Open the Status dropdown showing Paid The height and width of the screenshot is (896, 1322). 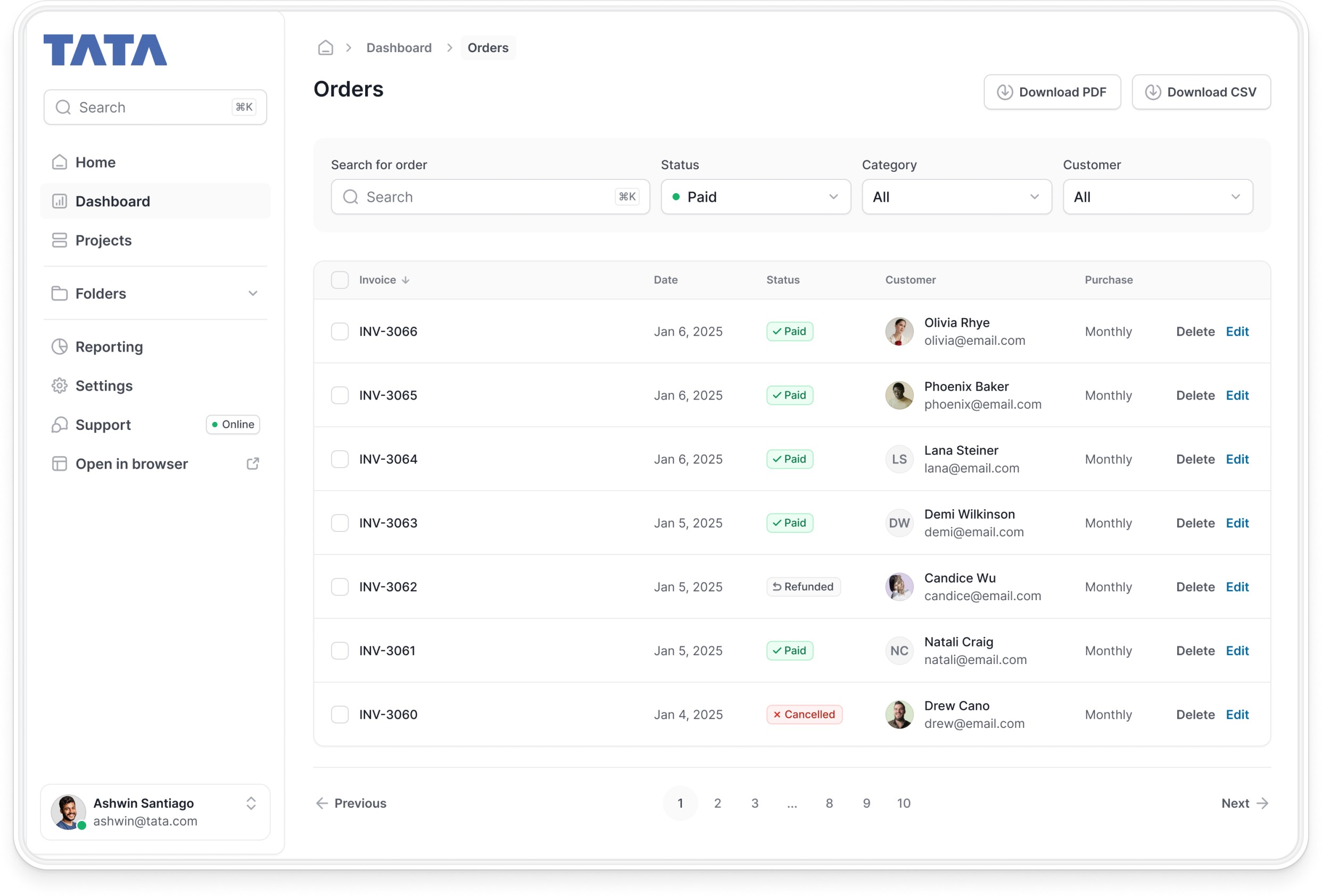coord(755,197)
